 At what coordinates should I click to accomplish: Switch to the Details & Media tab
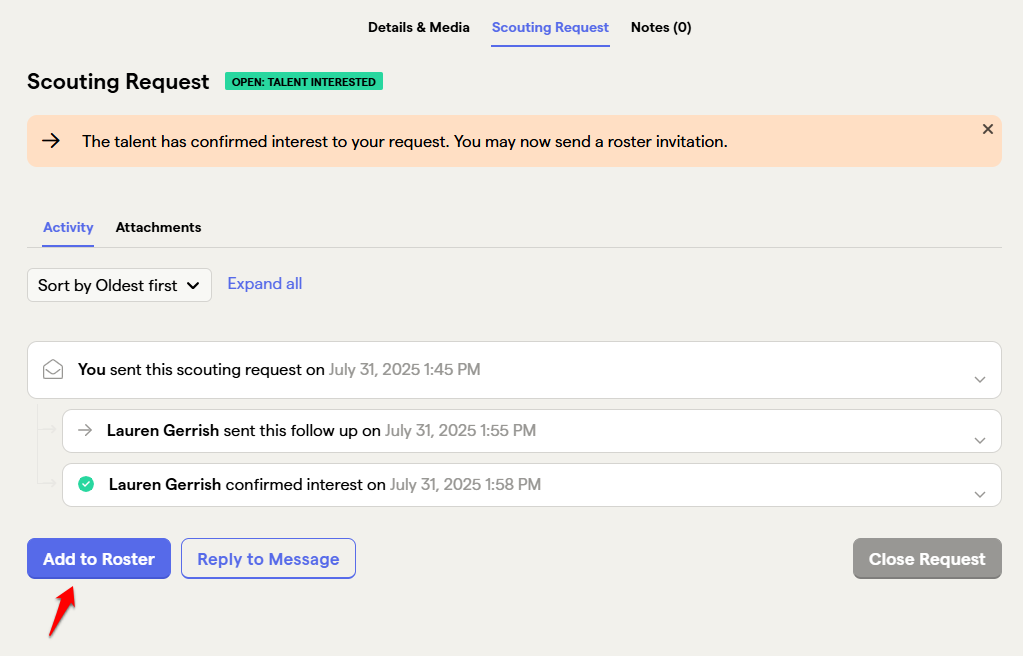419,27
